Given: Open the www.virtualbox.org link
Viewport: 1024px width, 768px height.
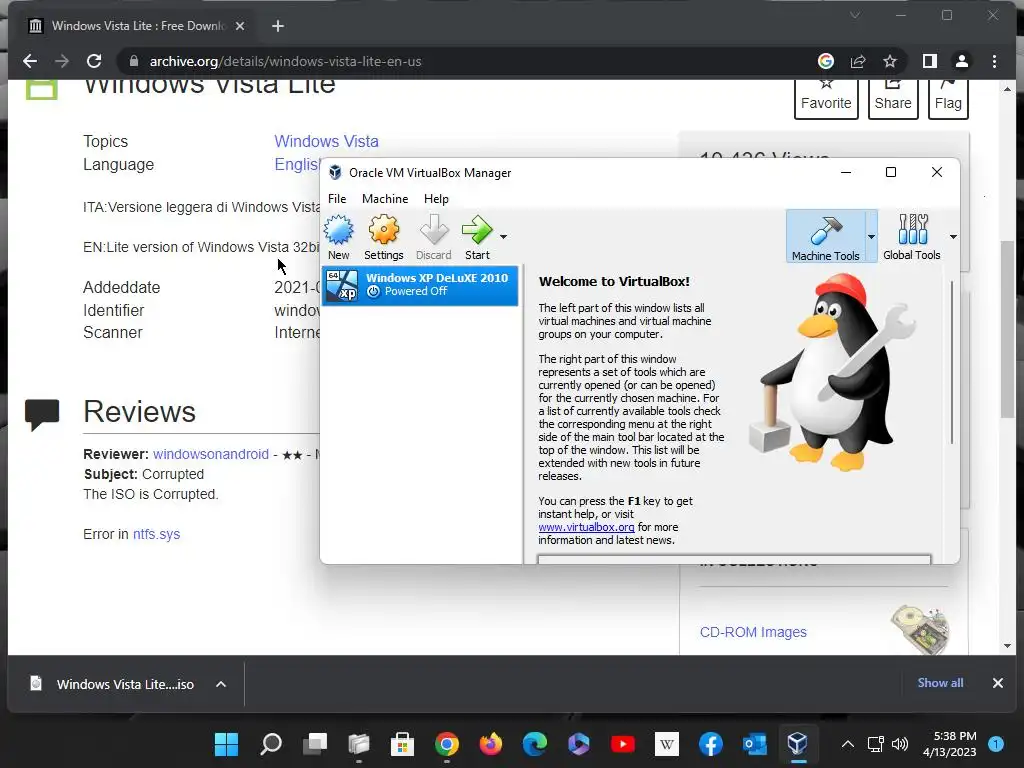Looking at the screenshot, I should [x=586, y=527].
